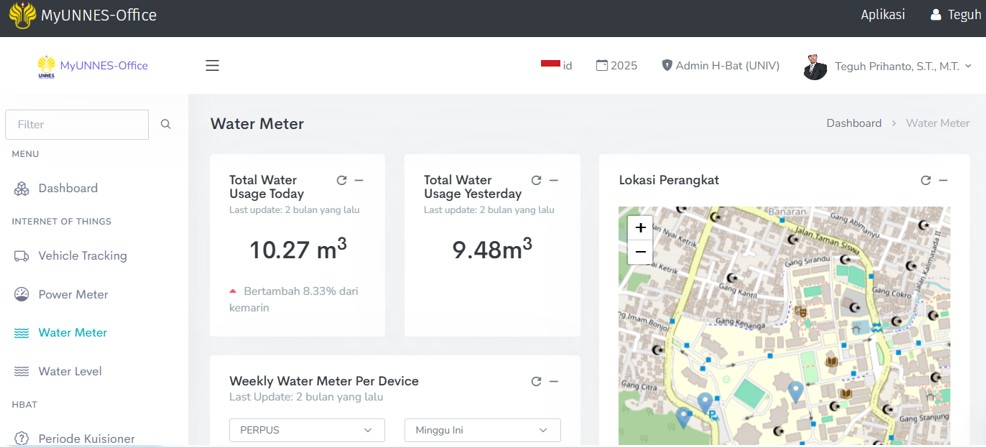The height and width of the screenshot is (447, 986).
Task: Refresh the Lokasi Perangkat map card
Action: (x=926, y=180)
